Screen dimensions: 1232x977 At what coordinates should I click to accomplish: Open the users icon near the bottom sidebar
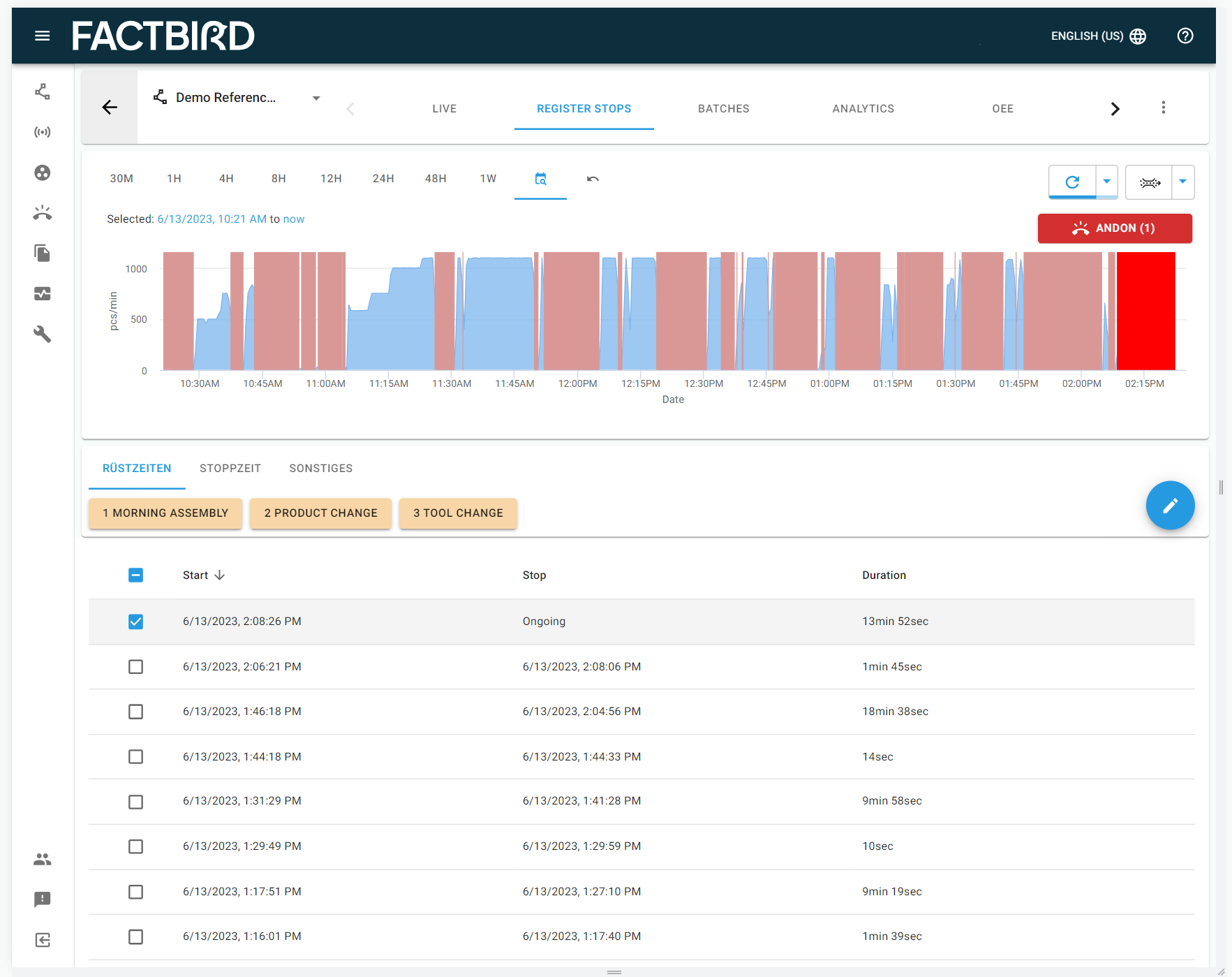[43, 859]
